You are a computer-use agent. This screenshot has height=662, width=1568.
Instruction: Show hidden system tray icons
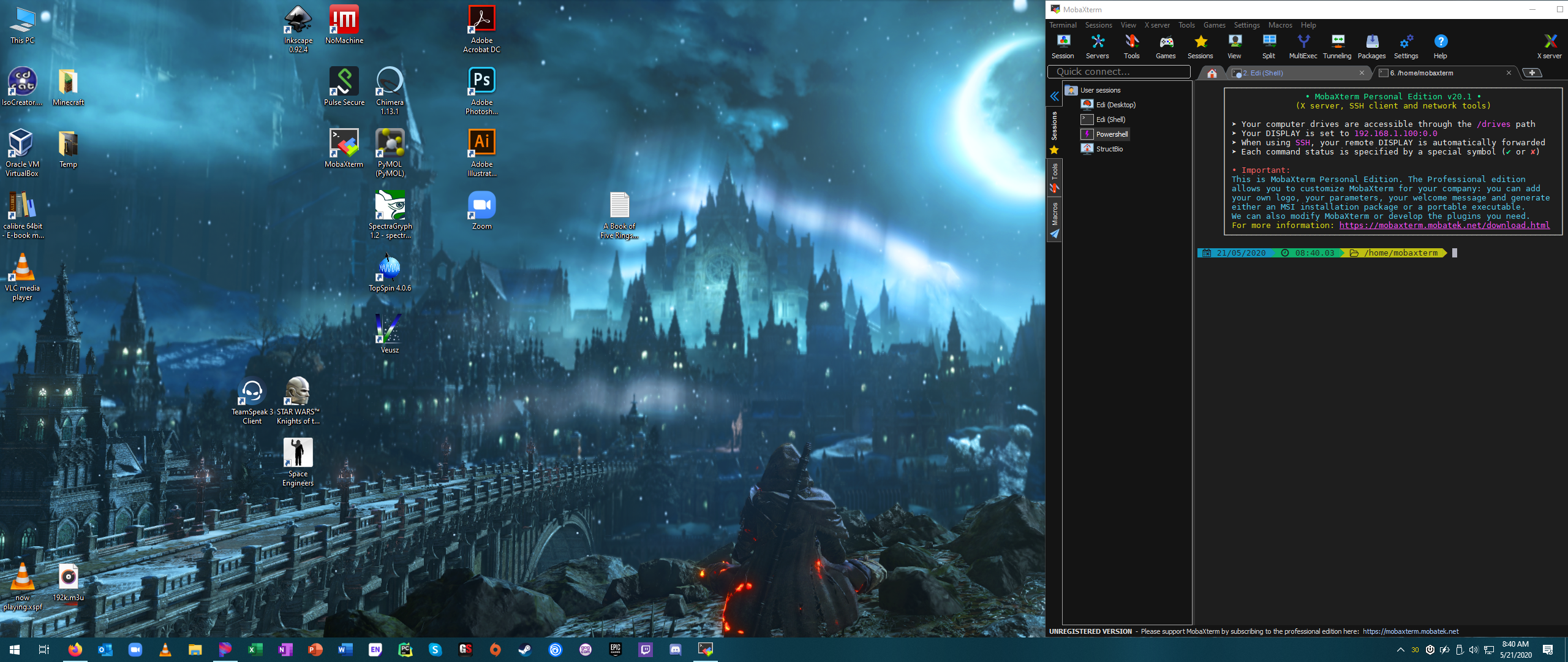(x=1400, y=650)
